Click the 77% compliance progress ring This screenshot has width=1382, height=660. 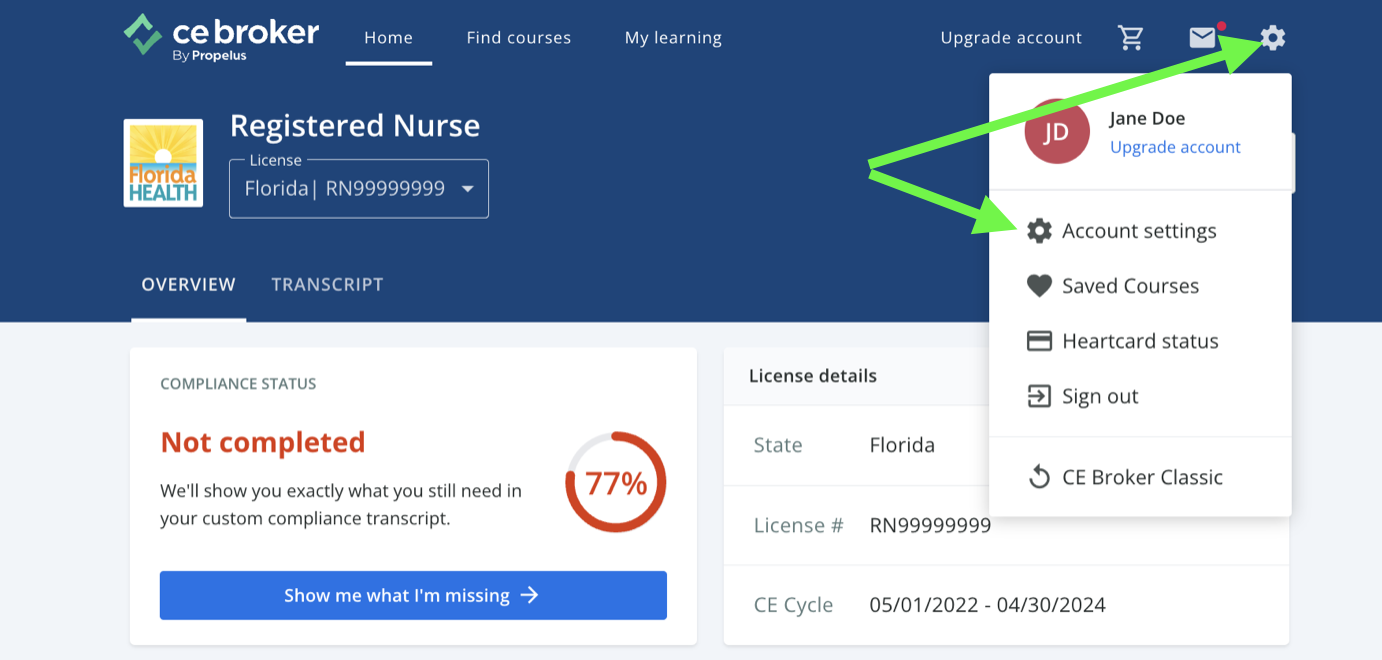(x=615, y=483)
